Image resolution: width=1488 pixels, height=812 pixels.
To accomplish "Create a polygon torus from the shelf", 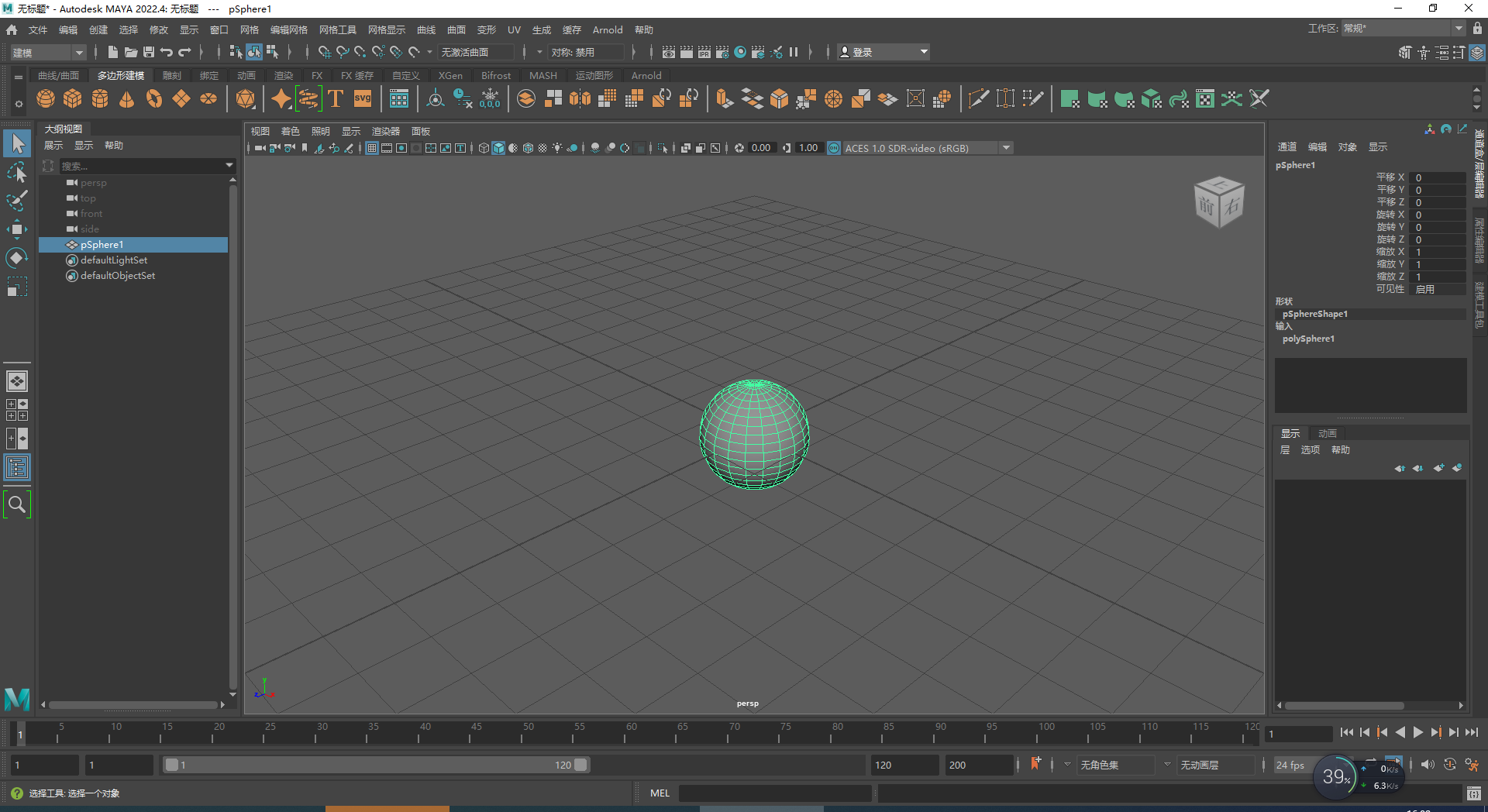I will point(154,98).
